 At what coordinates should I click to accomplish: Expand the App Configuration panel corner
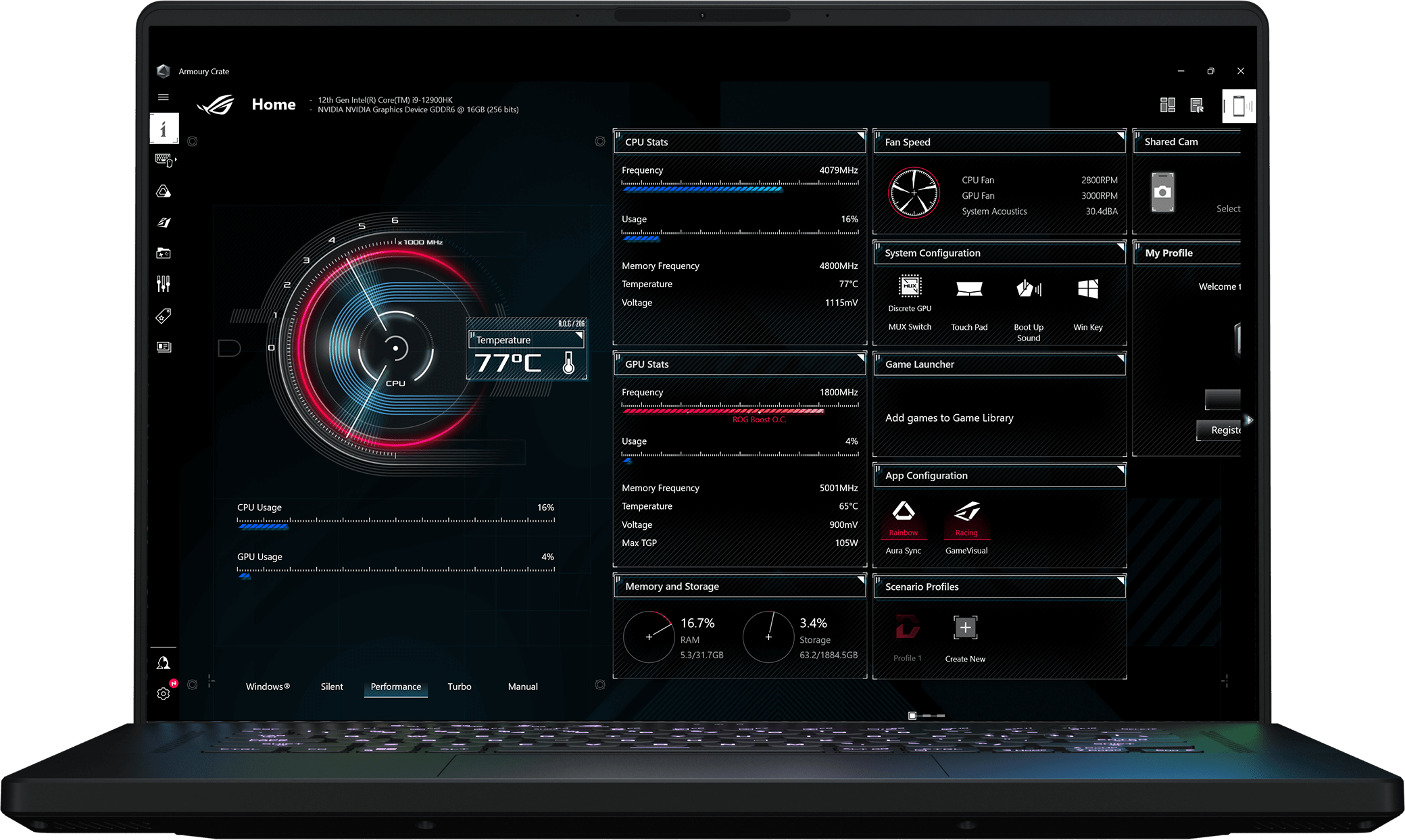click(1120, 469)
